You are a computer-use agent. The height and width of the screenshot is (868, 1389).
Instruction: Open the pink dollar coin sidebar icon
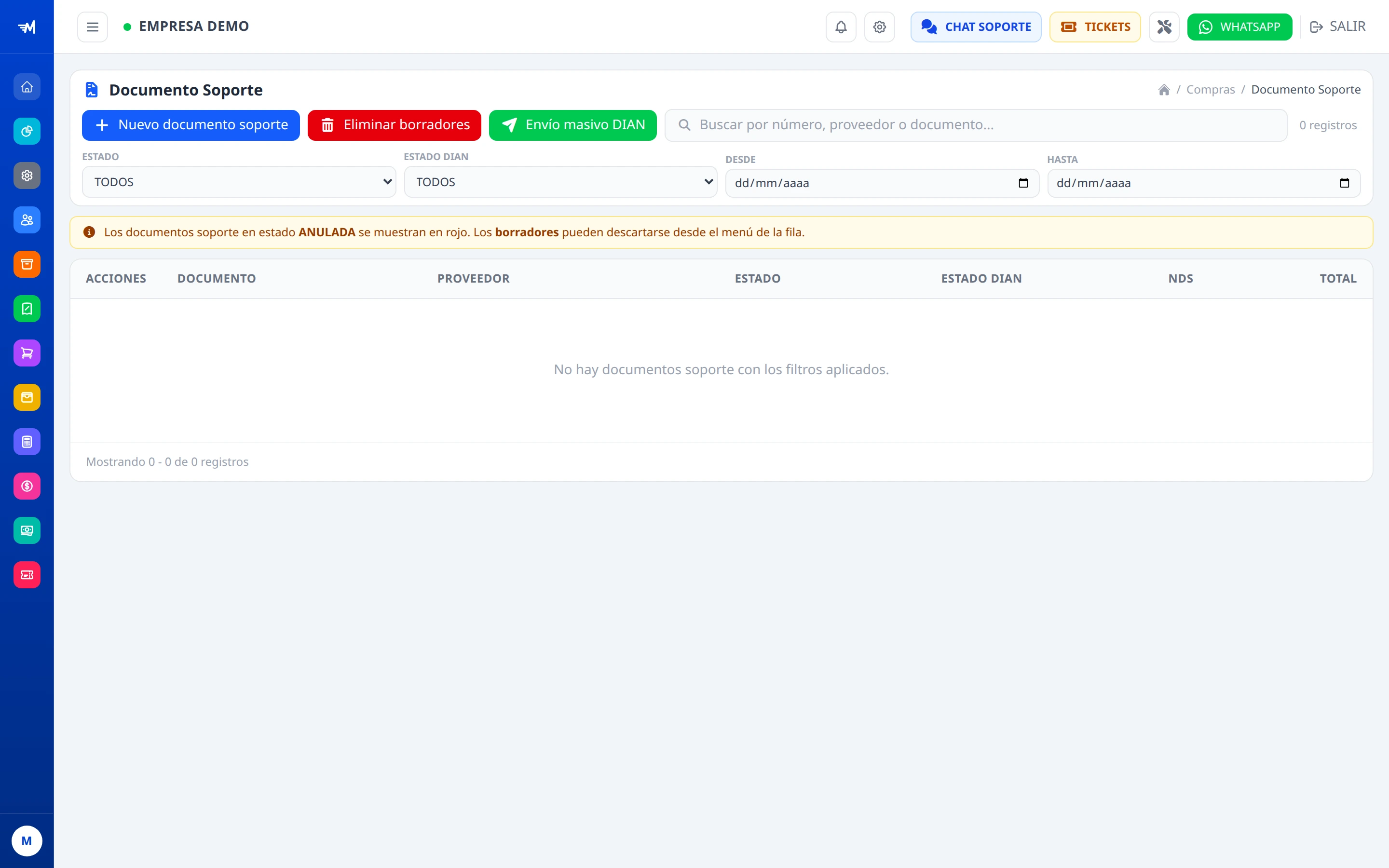(x=27, y=486)
